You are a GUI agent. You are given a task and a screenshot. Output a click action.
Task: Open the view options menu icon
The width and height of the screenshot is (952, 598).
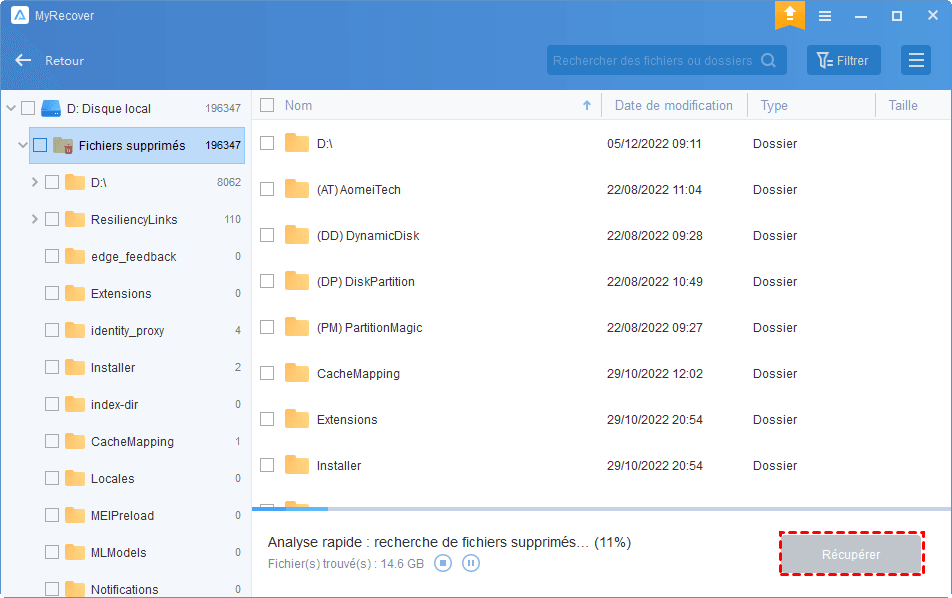pyautogui.click(x=915, y=61)
